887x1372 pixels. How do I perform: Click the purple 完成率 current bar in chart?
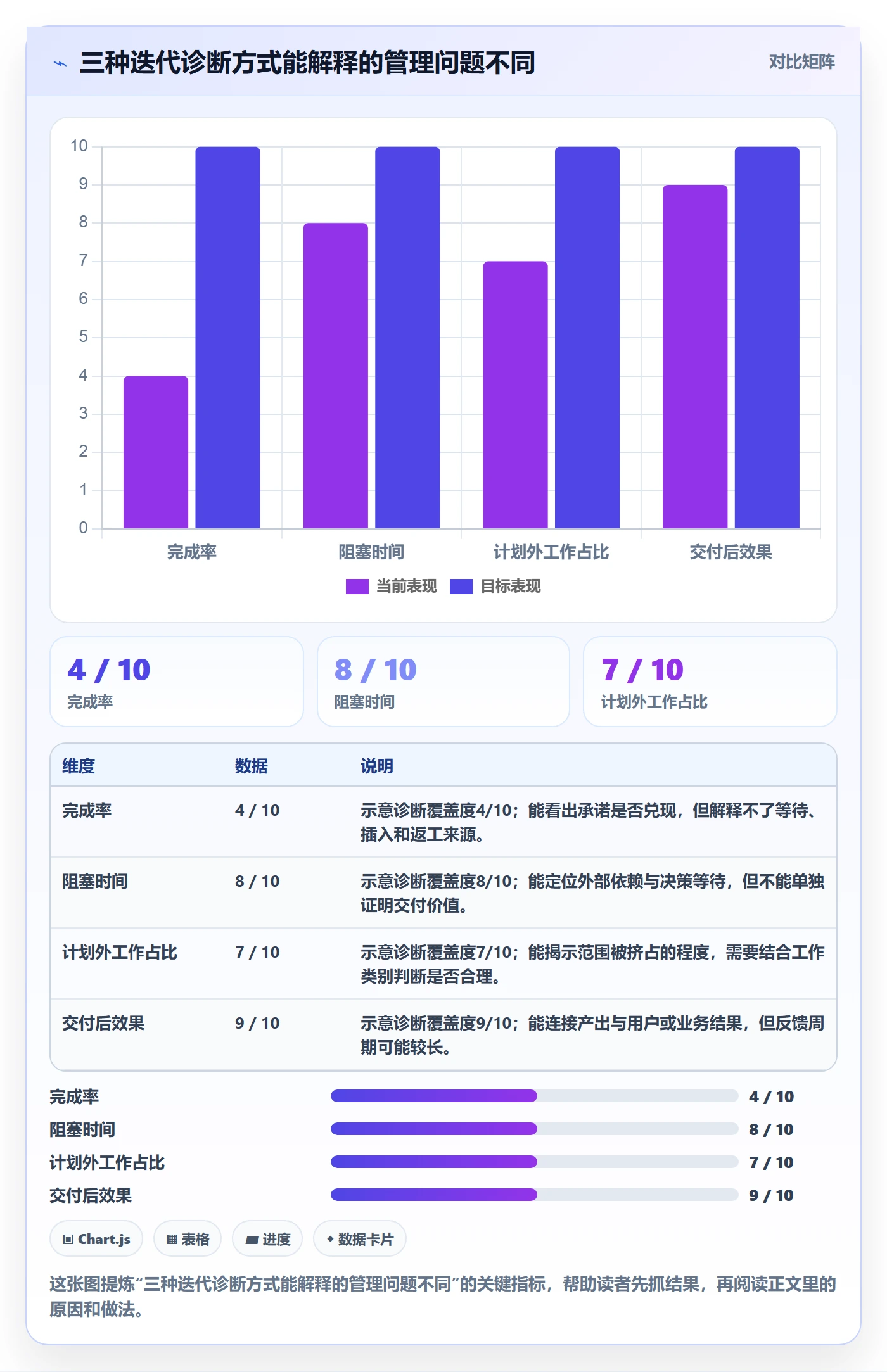click(x=156, y=452)
